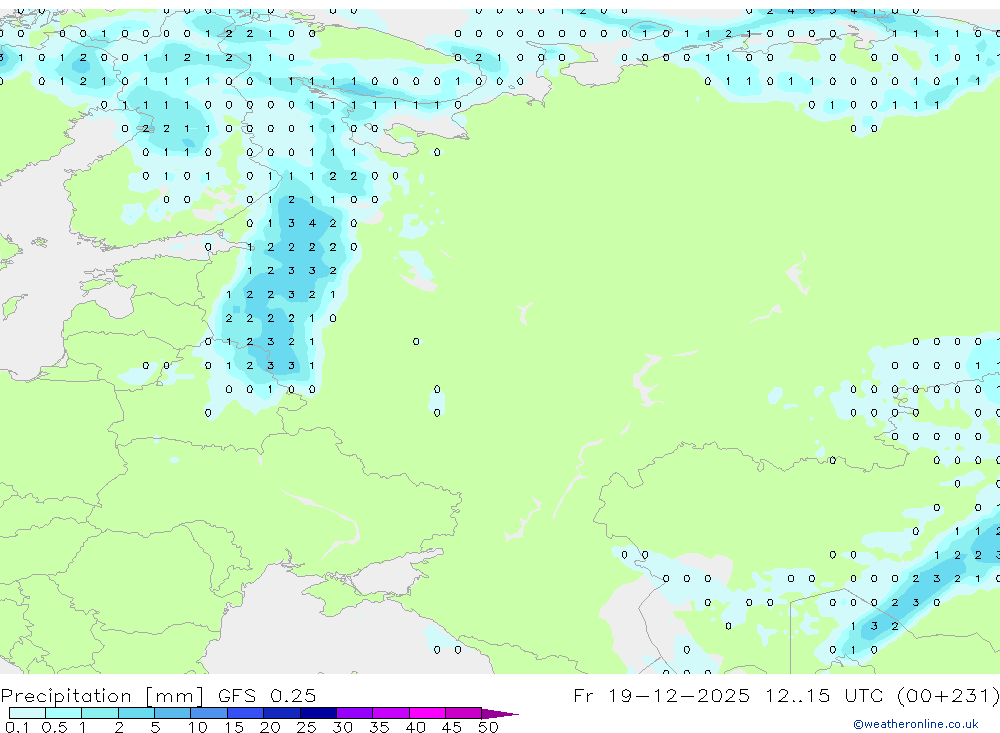Viewport: 1000px width, 733px height.
Task: Click the legend label "0.1"
Action: (x=17, y=727)
